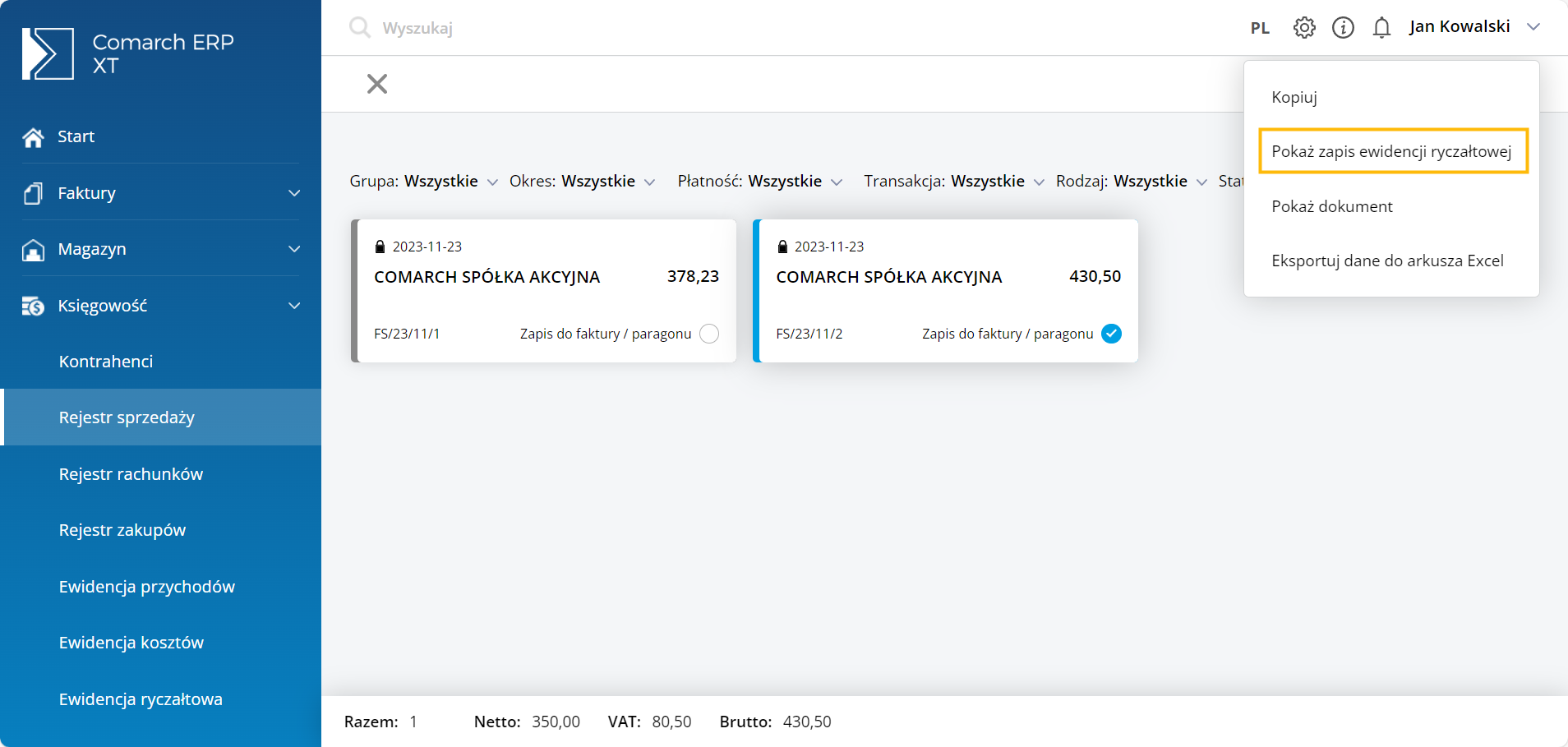
Task: Click the Faktury document icon
Action: click(33, 193)
